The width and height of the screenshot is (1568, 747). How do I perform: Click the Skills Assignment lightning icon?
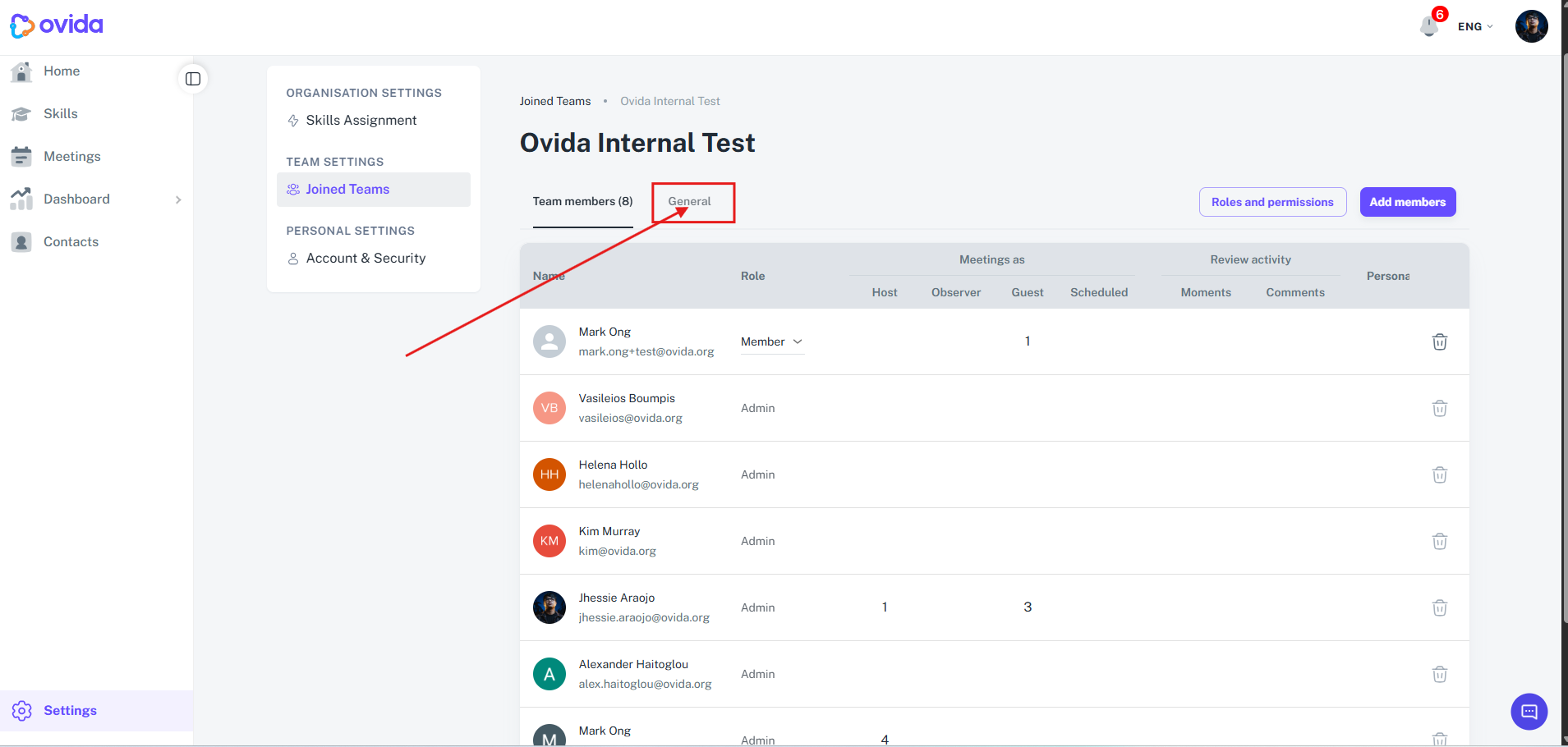(x=293, y=121)
